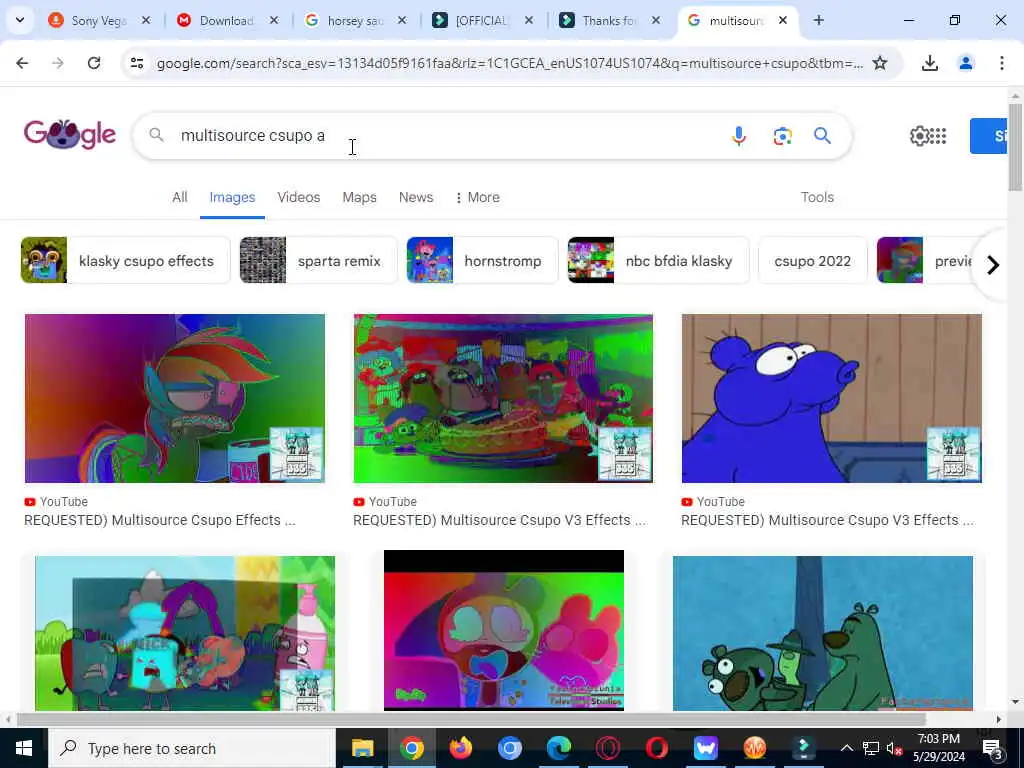Bookmark this page with the star icon
The image size is (1024, 768).
880,63
